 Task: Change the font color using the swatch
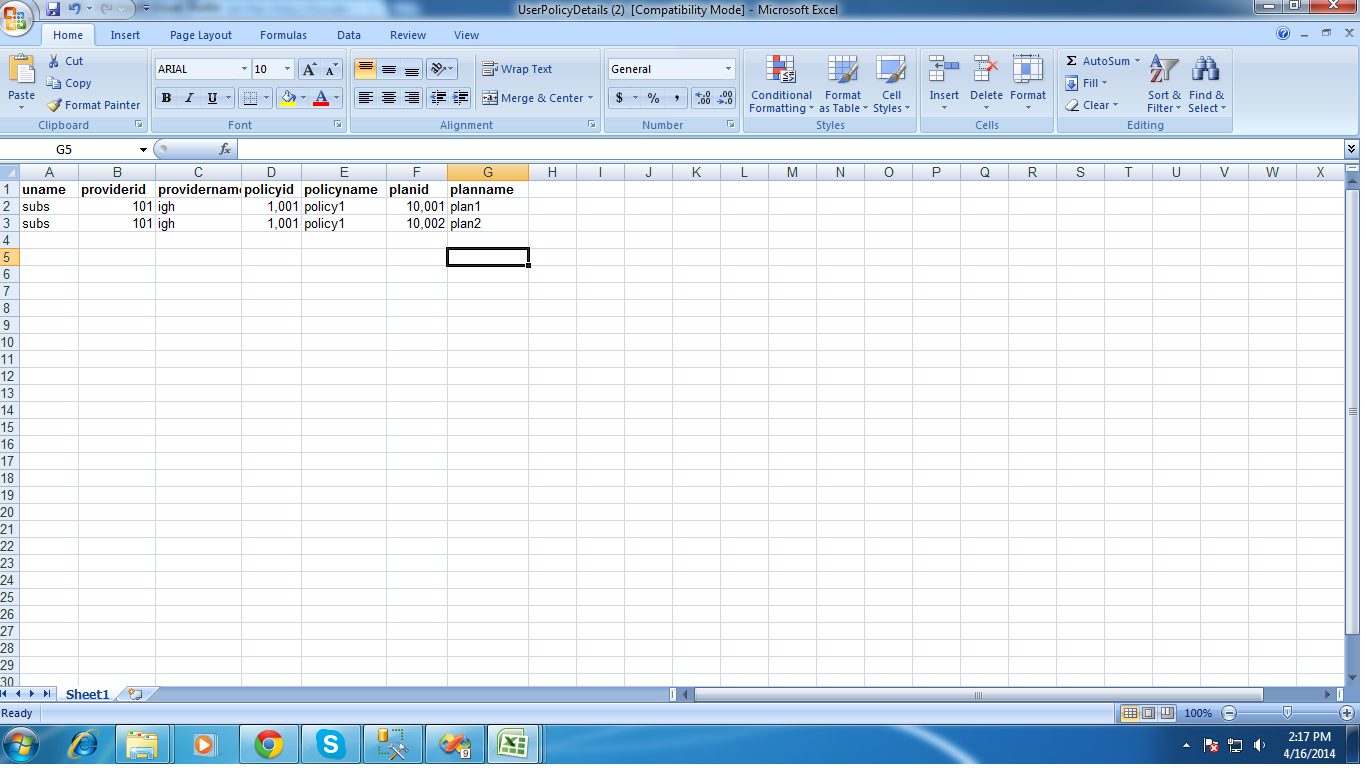[x=321, y=99]
